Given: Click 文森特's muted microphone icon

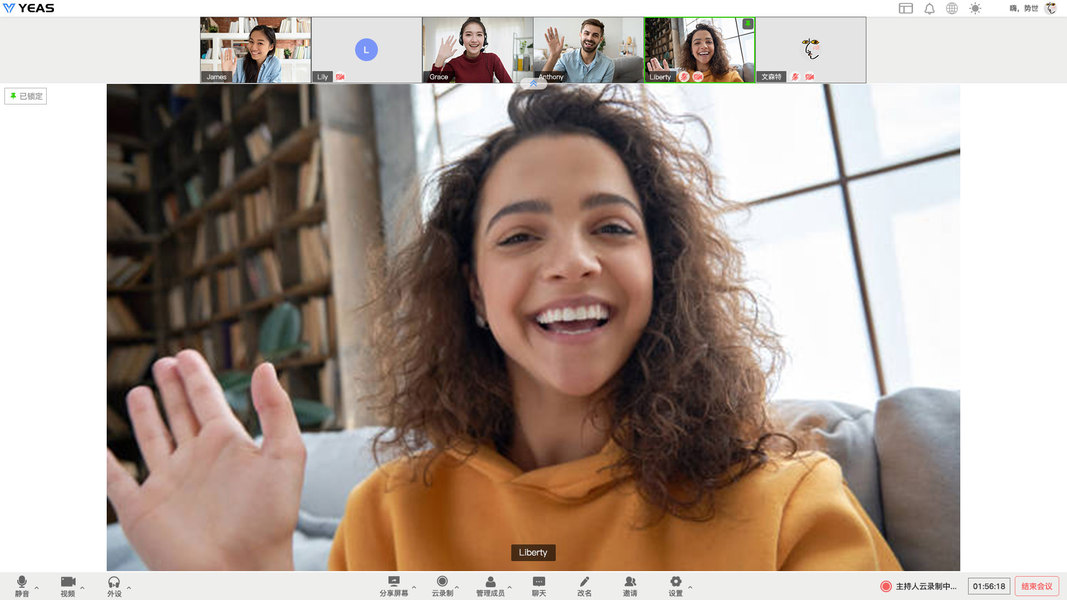Looking at the screenshot, I should [x=795, y=77].
